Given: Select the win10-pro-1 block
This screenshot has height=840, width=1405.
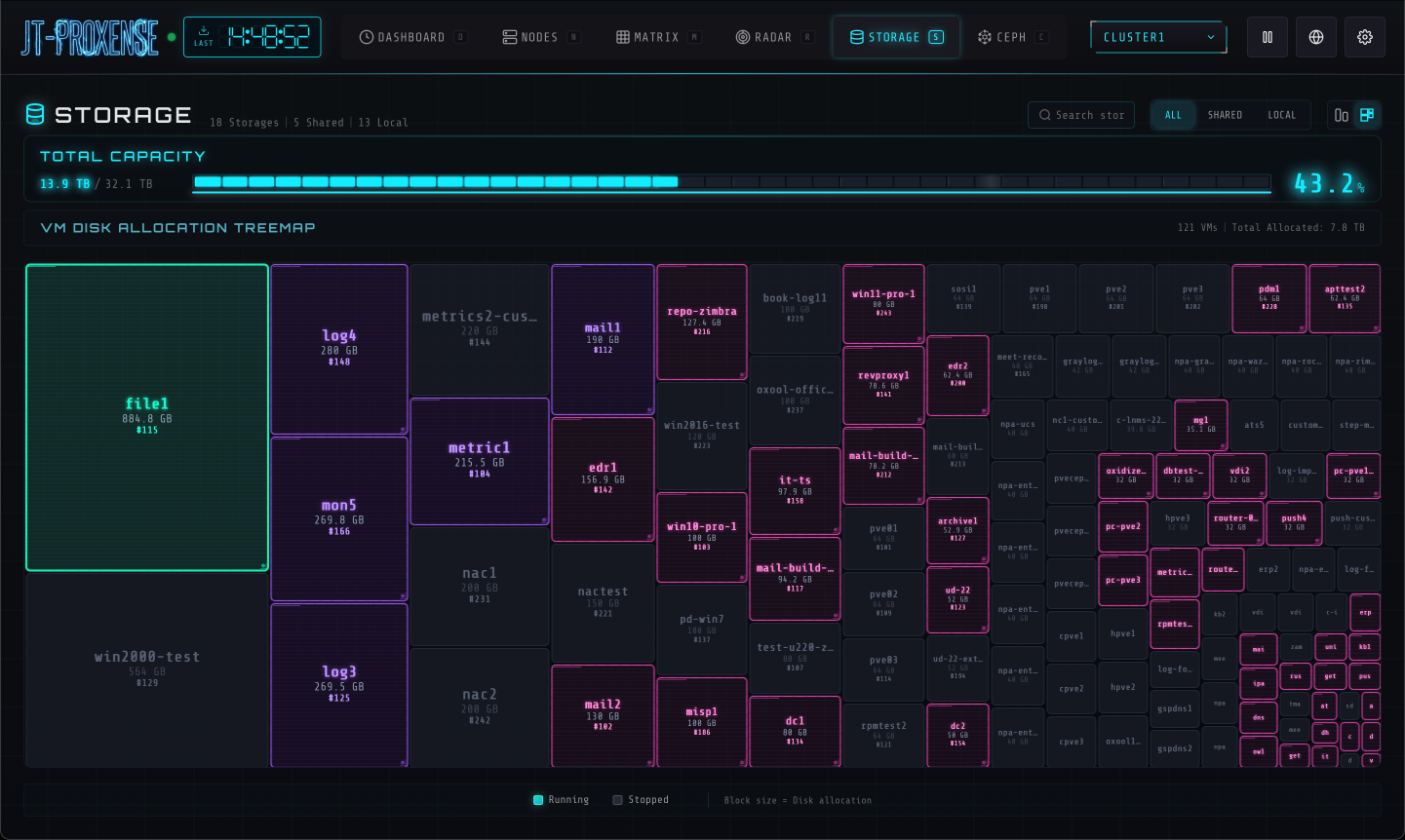Looking at the screenshot, I should [702, 537].
